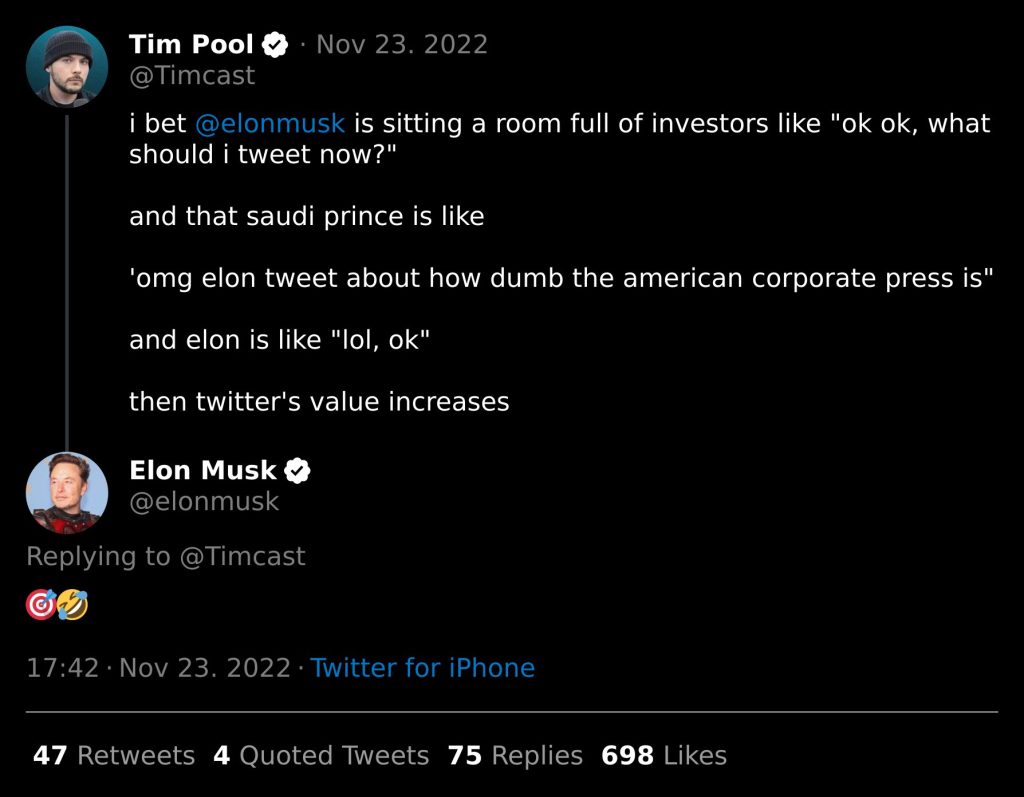Viewport: 1024px width, 797px height.
Task: Click the rolling laughing emoji in the reply
Action: 73,605
